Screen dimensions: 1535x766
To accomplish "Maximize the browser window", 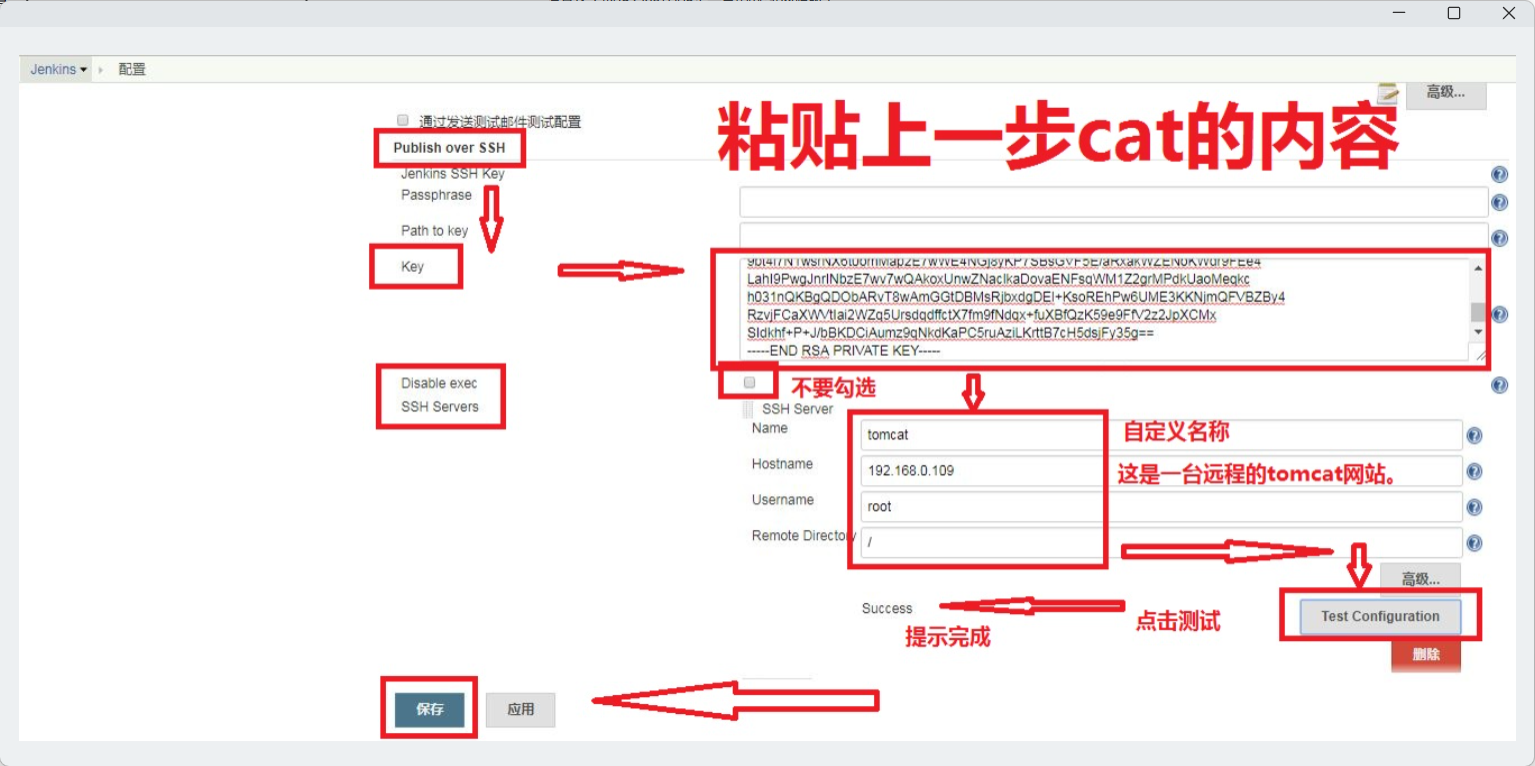I will tap(1454, 13).
